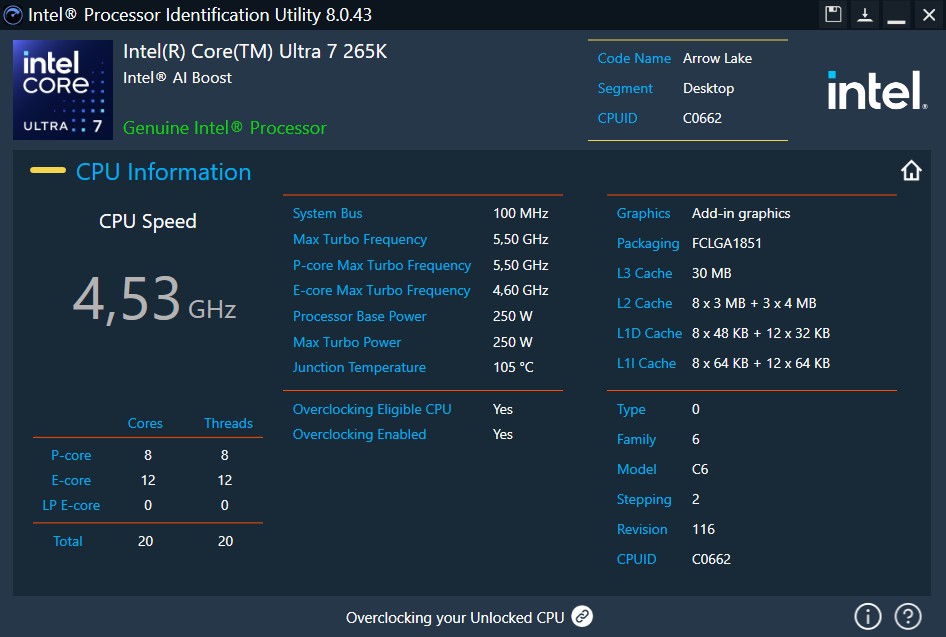Click the "Overclocking your Unlocked CPU" link text

click(455, 618)
